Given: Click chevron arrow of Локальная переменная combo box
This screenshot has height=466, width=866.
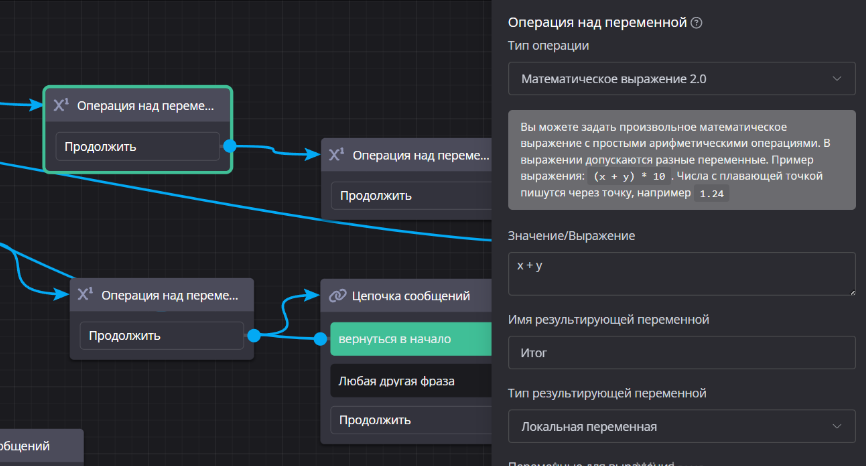Looking at the screenshot, I should tap(837, 426).
